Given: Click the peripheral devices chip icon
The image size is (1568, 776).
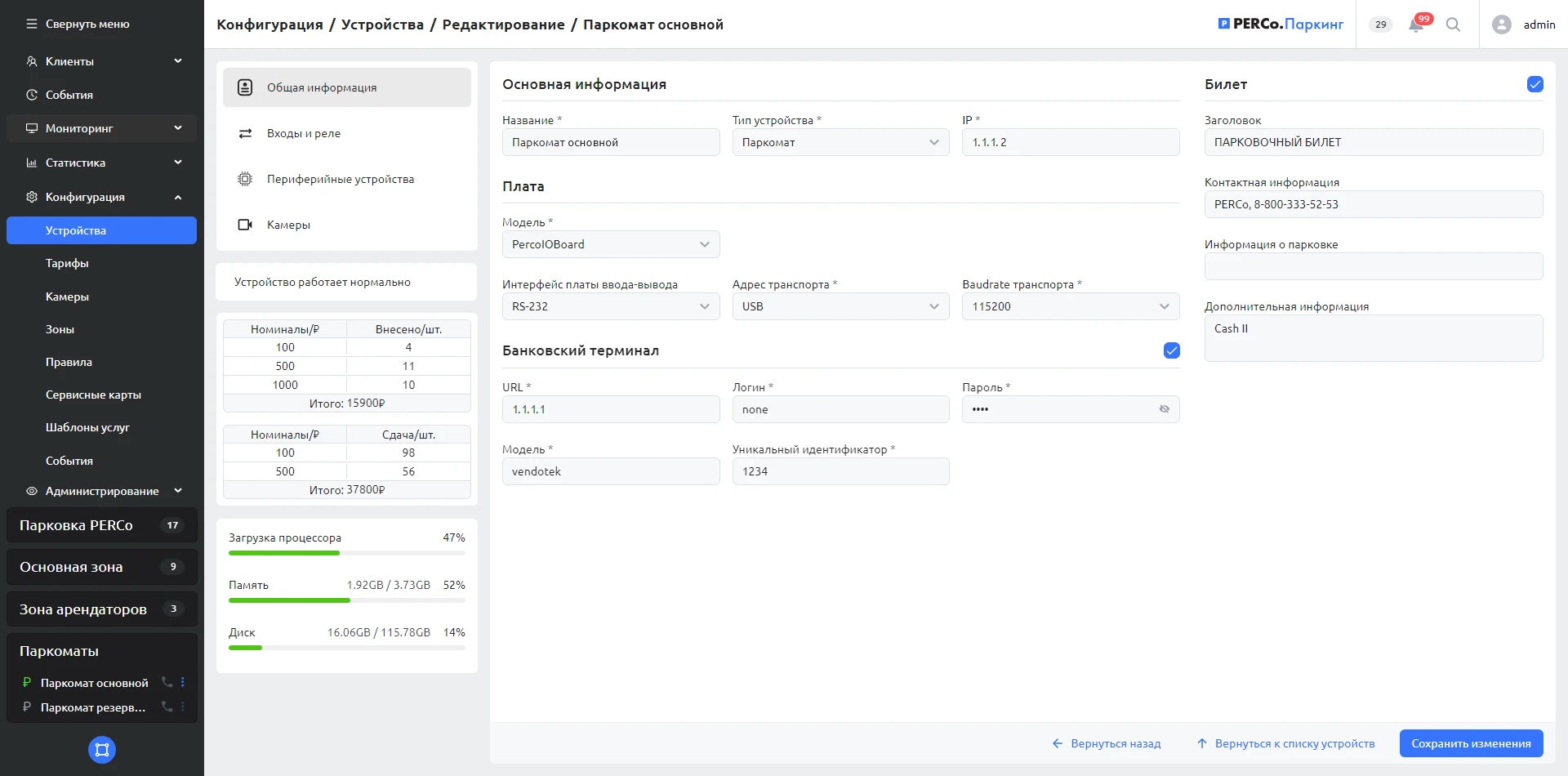Looking at the screenshot, I should point(245,179).
